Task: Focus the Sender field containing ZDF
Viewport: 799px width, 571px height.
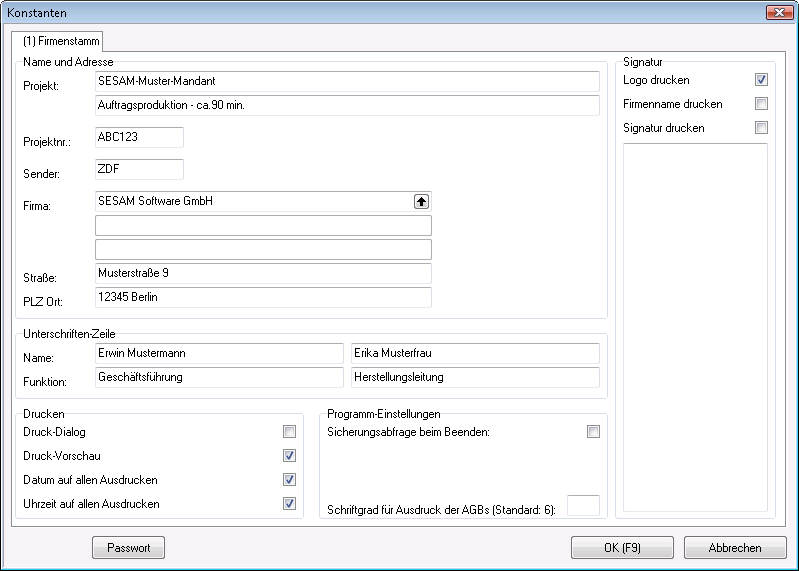Action: pyautogui.click(x=139, y=170)
